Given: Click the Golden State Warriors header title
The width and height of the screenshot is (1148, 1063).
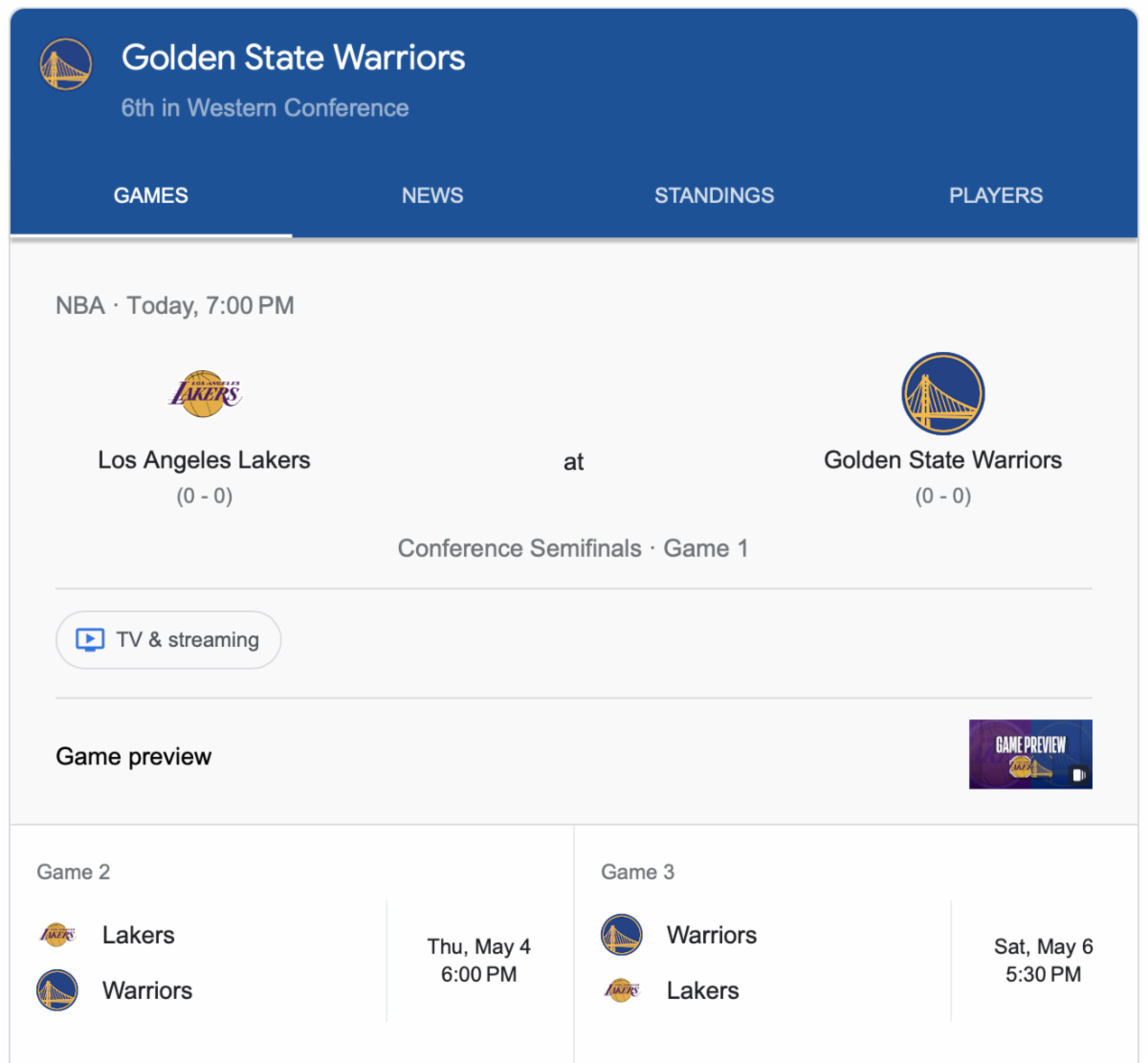Looking at the screenshot, I should pos(293,58).
